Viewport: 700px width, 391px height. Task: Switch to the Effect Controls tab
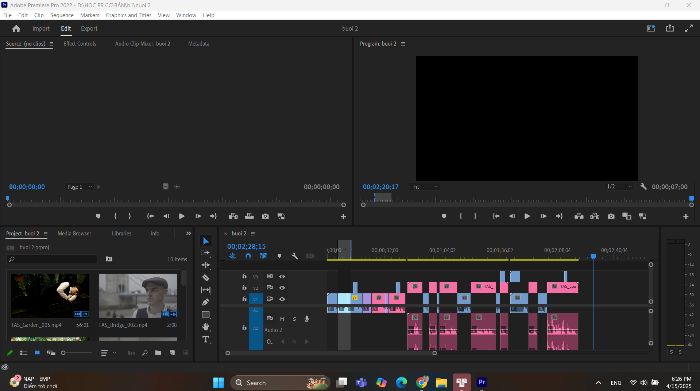point(79,44)
